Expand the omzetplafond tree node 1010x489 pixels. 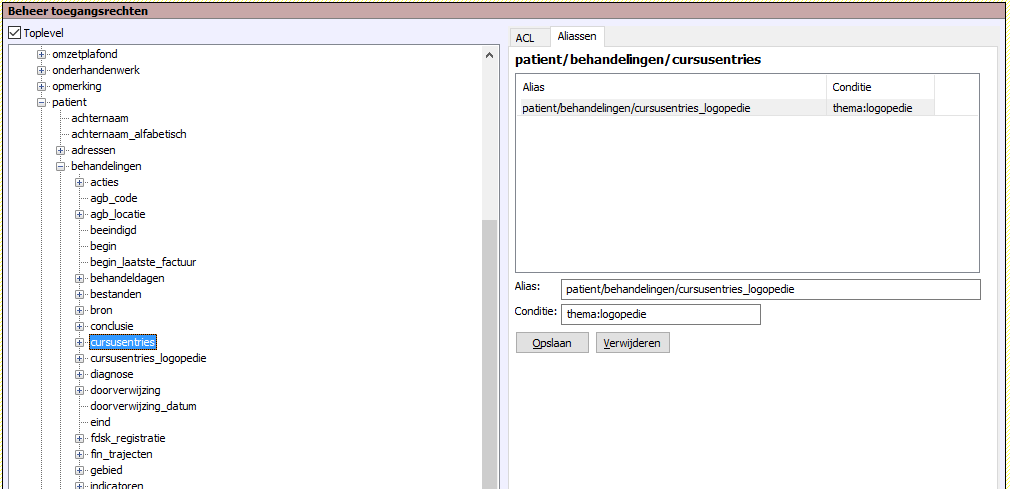(x=42, y=54)
